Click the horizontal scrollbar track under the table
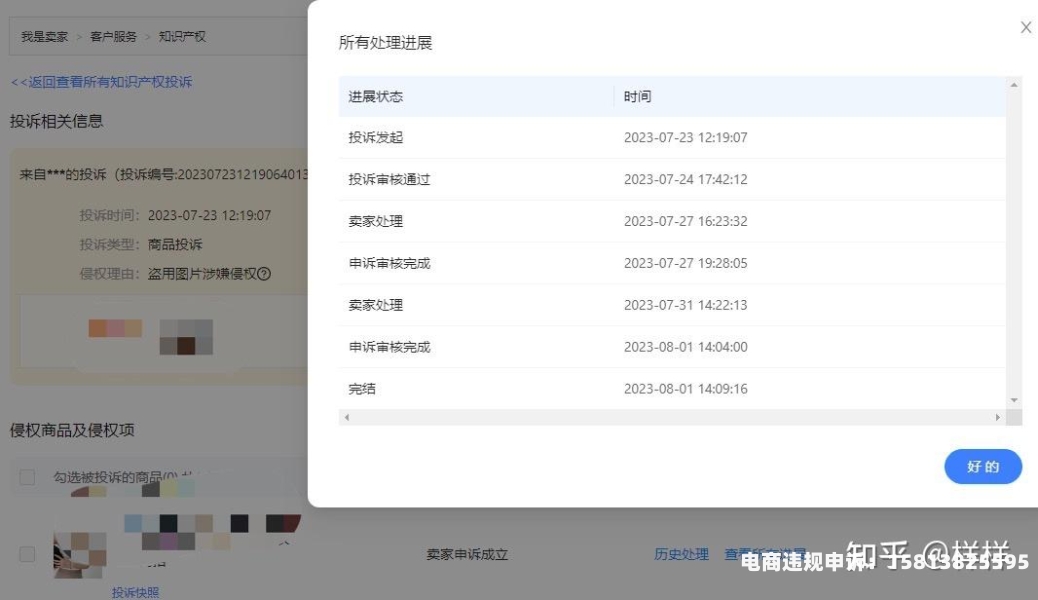Image resolution: width=1038 pixels, height=600 pixels. point(670,417)
